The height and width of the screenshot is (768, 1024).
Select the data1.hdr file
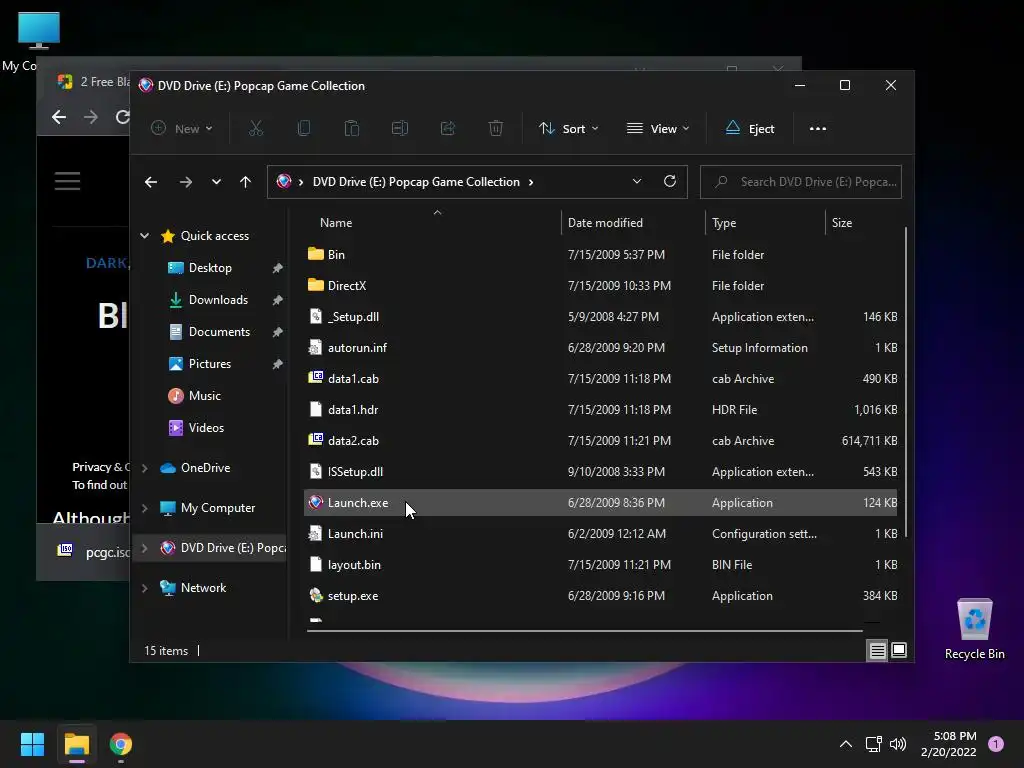[600, 409]
